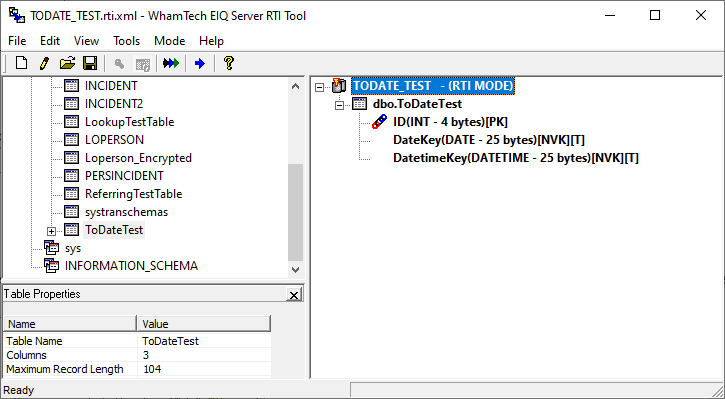Open the Edit menu
Viewport: 725px width, 399px height.
pyautogui.click(x=50, y=41)
